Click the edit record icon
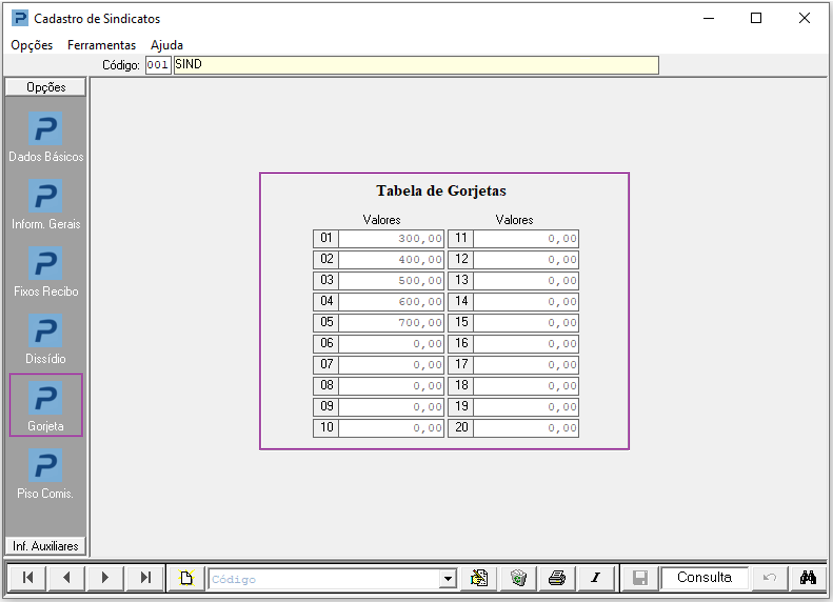Screen dimensions: 834x602 coord(479,578)
